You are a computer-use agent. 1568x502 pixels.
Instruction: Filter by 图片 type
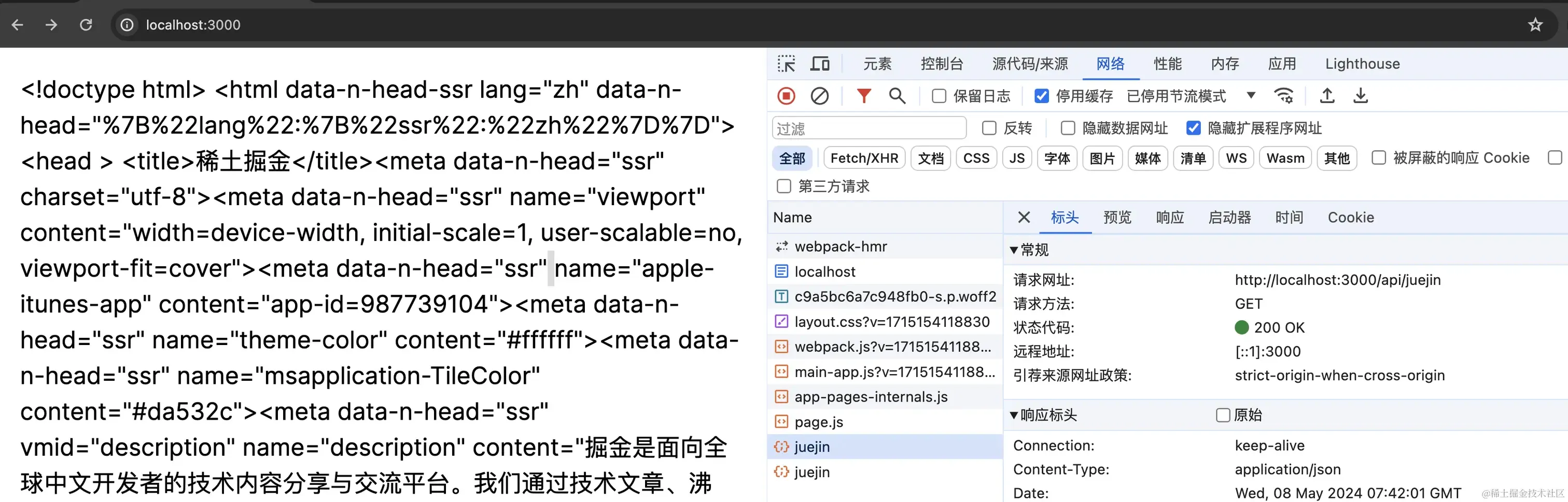click(1102, 158)
